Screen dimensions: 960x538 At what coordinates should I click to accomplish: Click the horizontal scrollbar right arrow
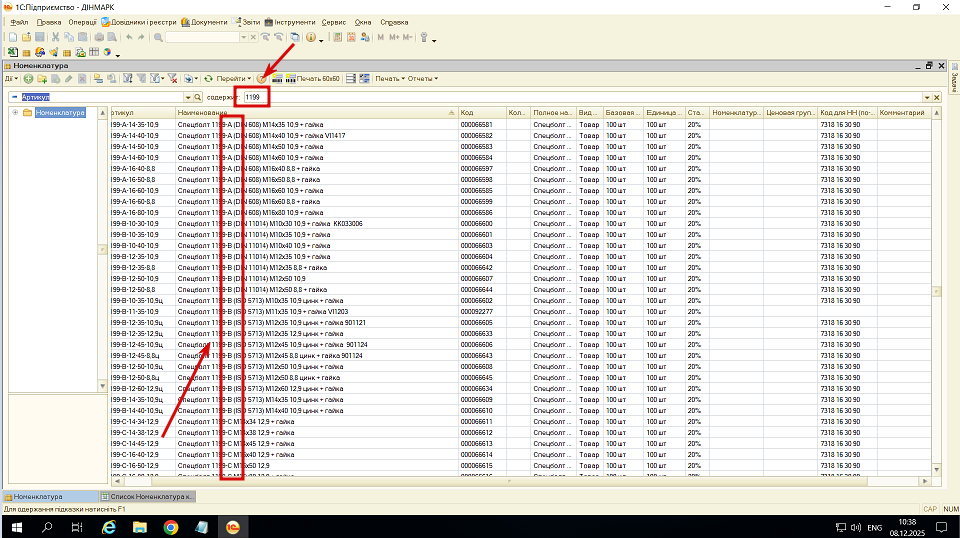coord(924,482)
